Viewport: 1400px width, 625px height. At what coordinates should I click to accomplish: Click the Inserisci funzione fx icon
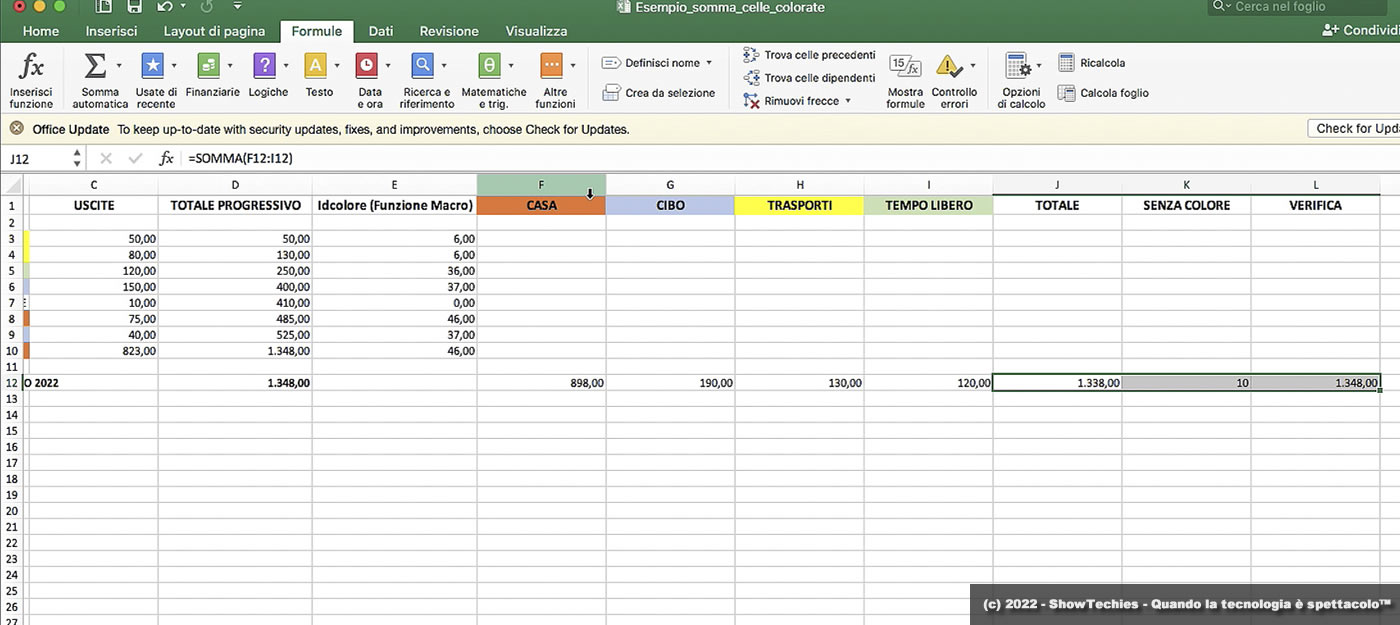pos(32,67)
